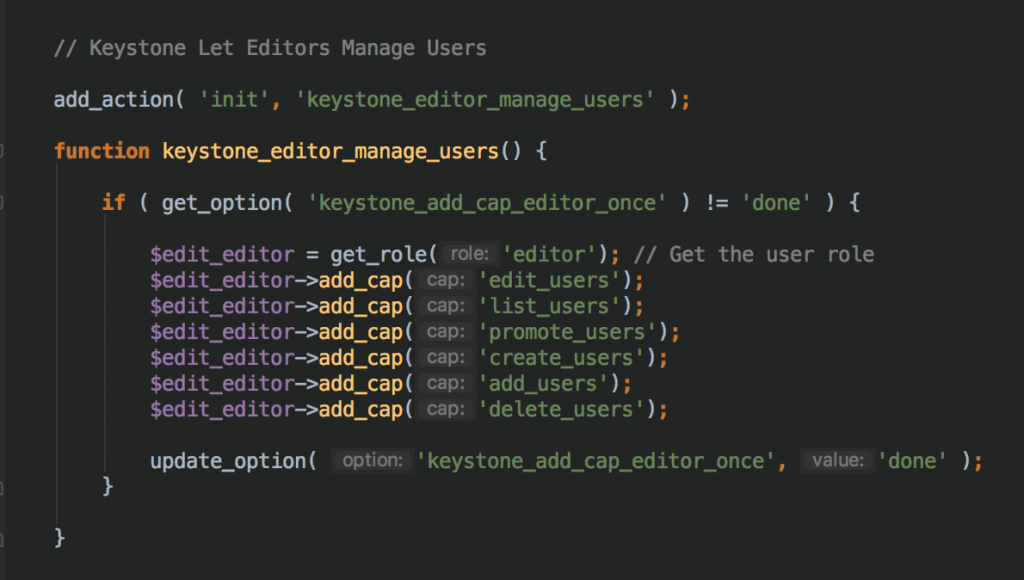Image resolution: width=1024 pixels, height=580 pixels.
Task: Click the 'promote_users' capability string
Action: coord(567,332)
